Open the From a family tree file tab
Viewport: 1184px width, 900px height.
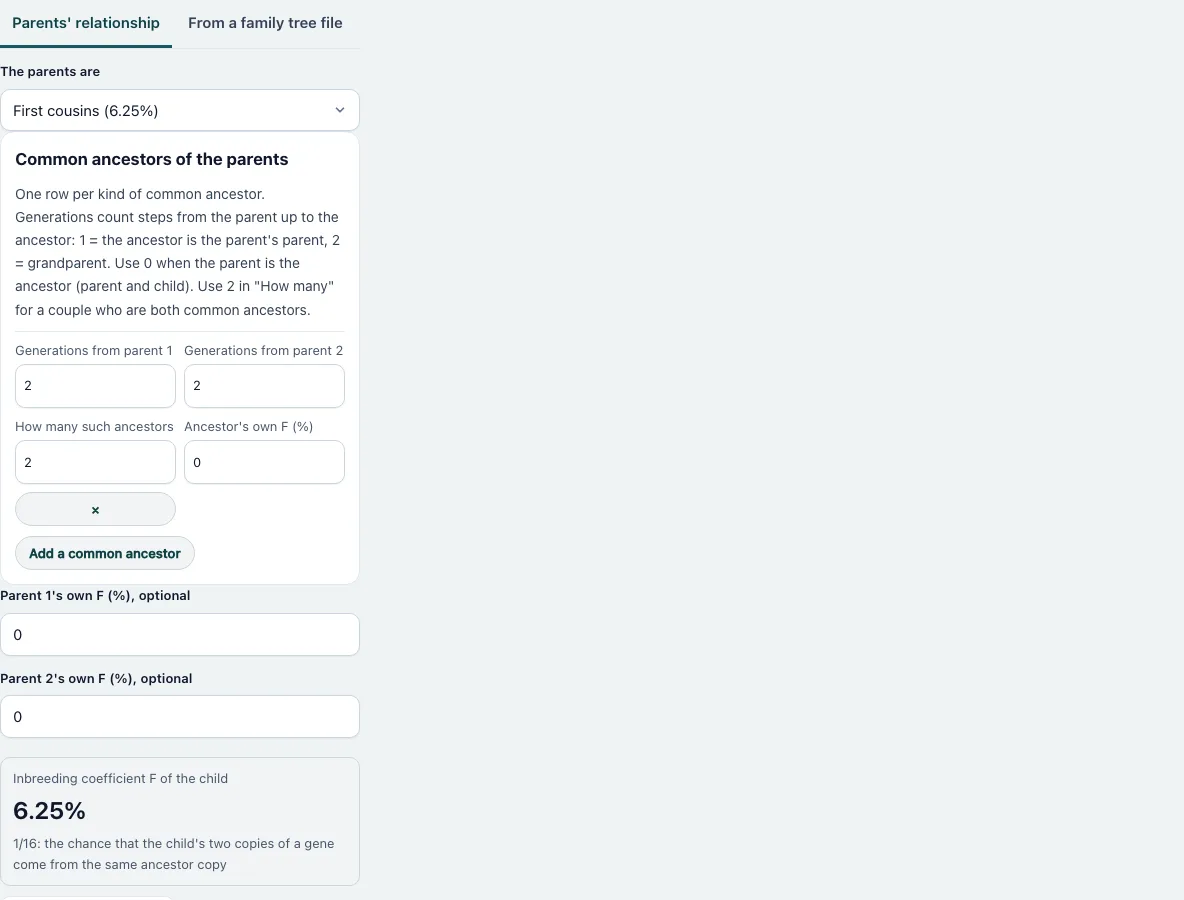click(x=265, y=23)
